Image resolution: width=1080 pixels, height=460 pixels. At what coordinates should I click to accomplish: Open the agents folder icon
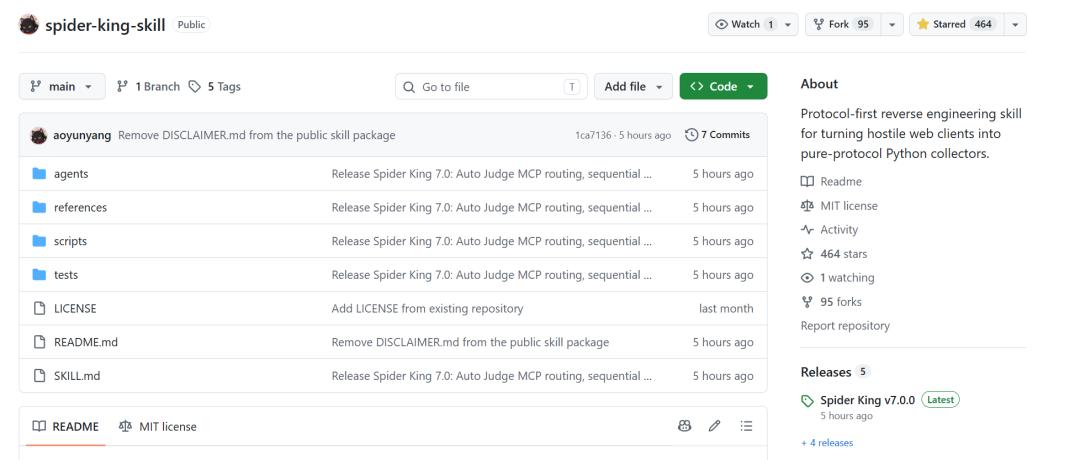[x=39, y=174]
